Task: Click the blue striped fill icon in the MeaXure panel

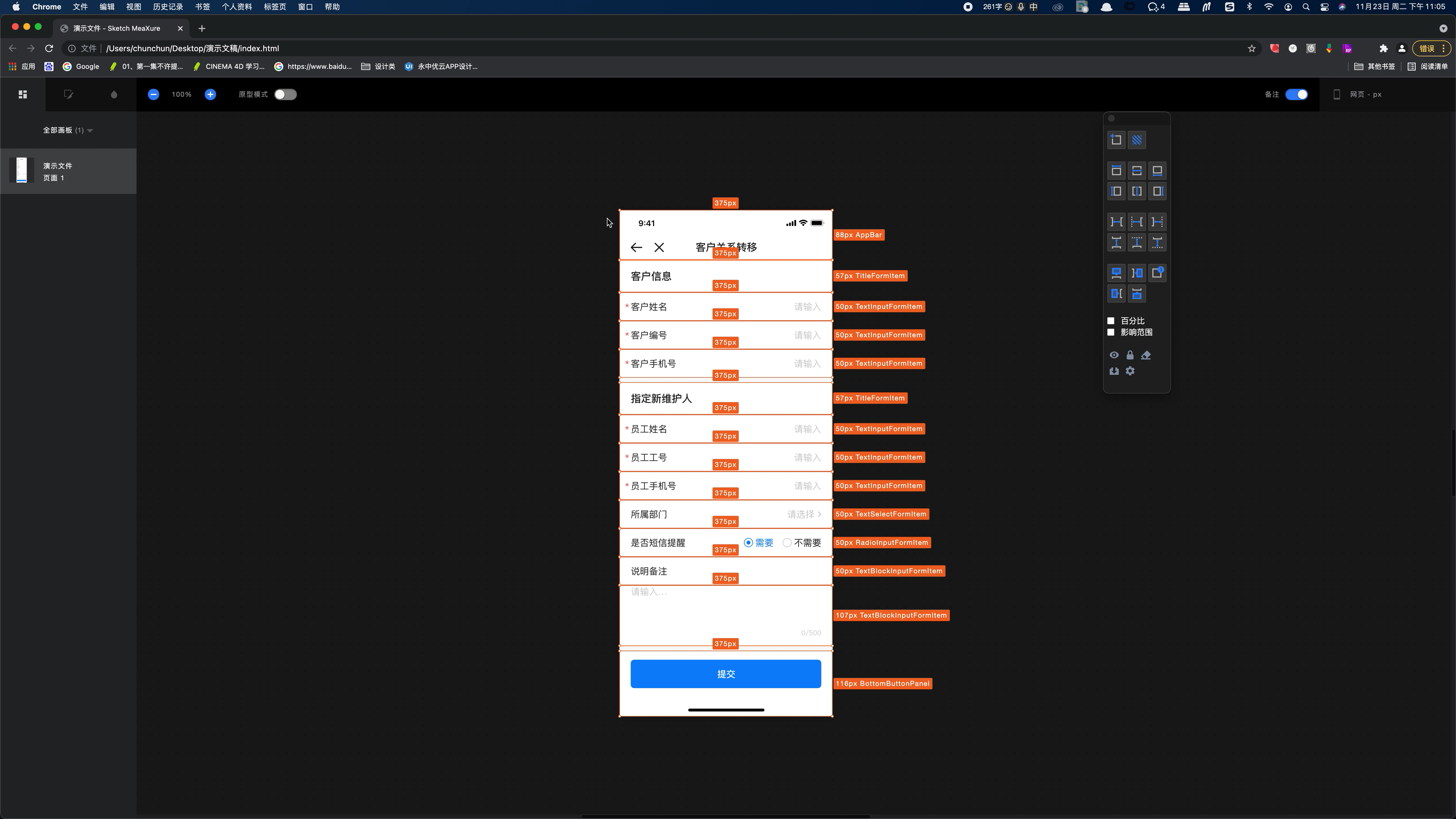Action: coord(1137,140)
